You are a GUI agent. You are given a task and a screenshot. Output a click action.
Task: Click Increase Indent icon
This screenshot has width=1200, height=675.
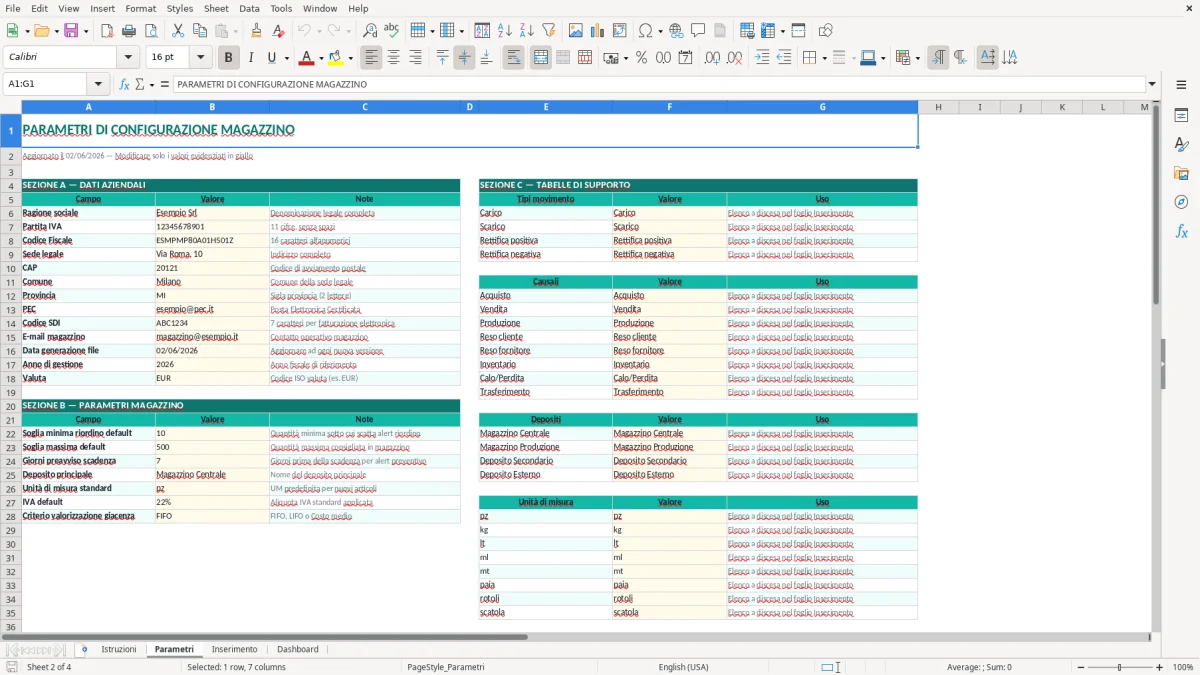(x=762, y=58)
